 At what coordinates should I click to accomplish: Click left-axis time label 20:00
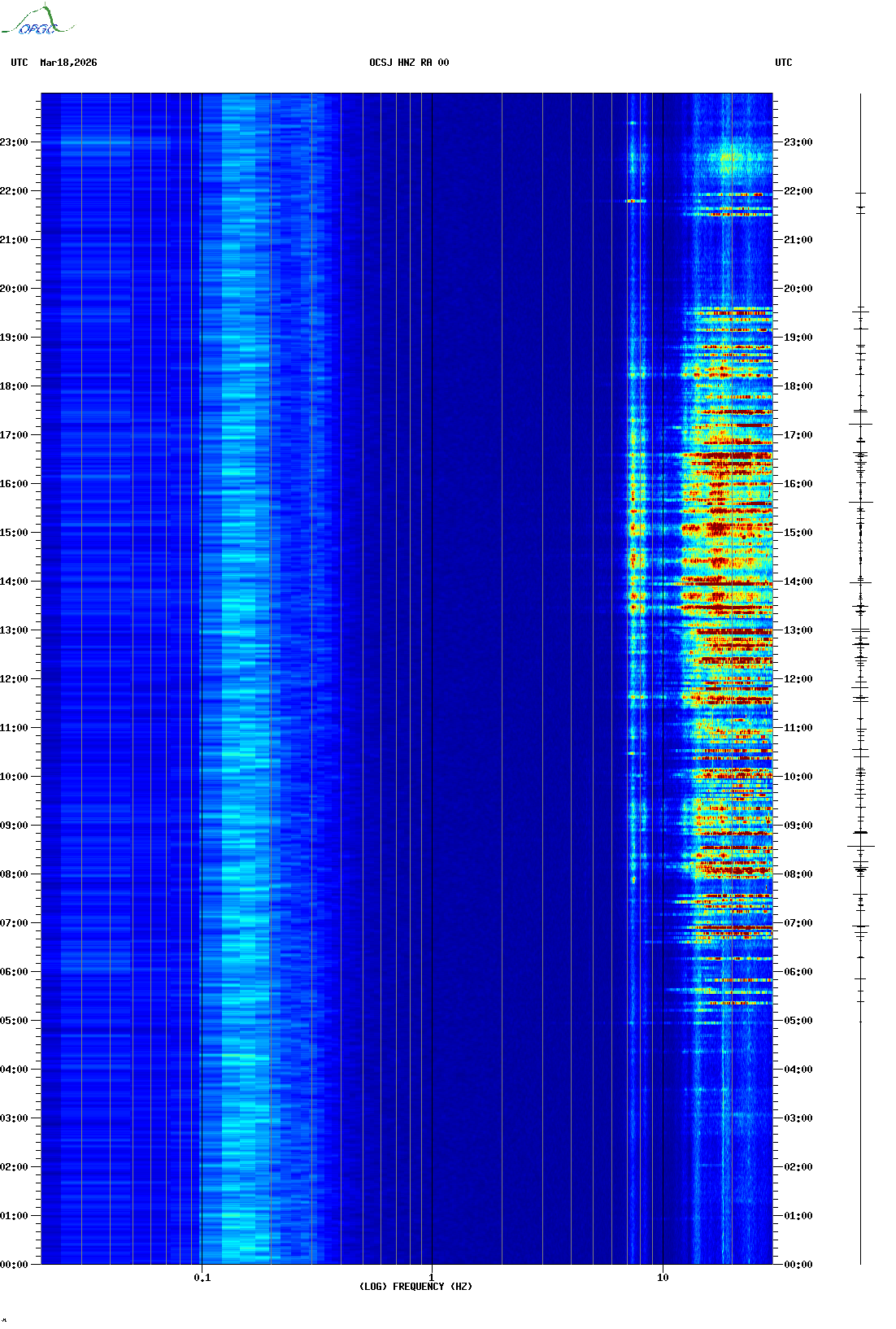click(14, 289)
